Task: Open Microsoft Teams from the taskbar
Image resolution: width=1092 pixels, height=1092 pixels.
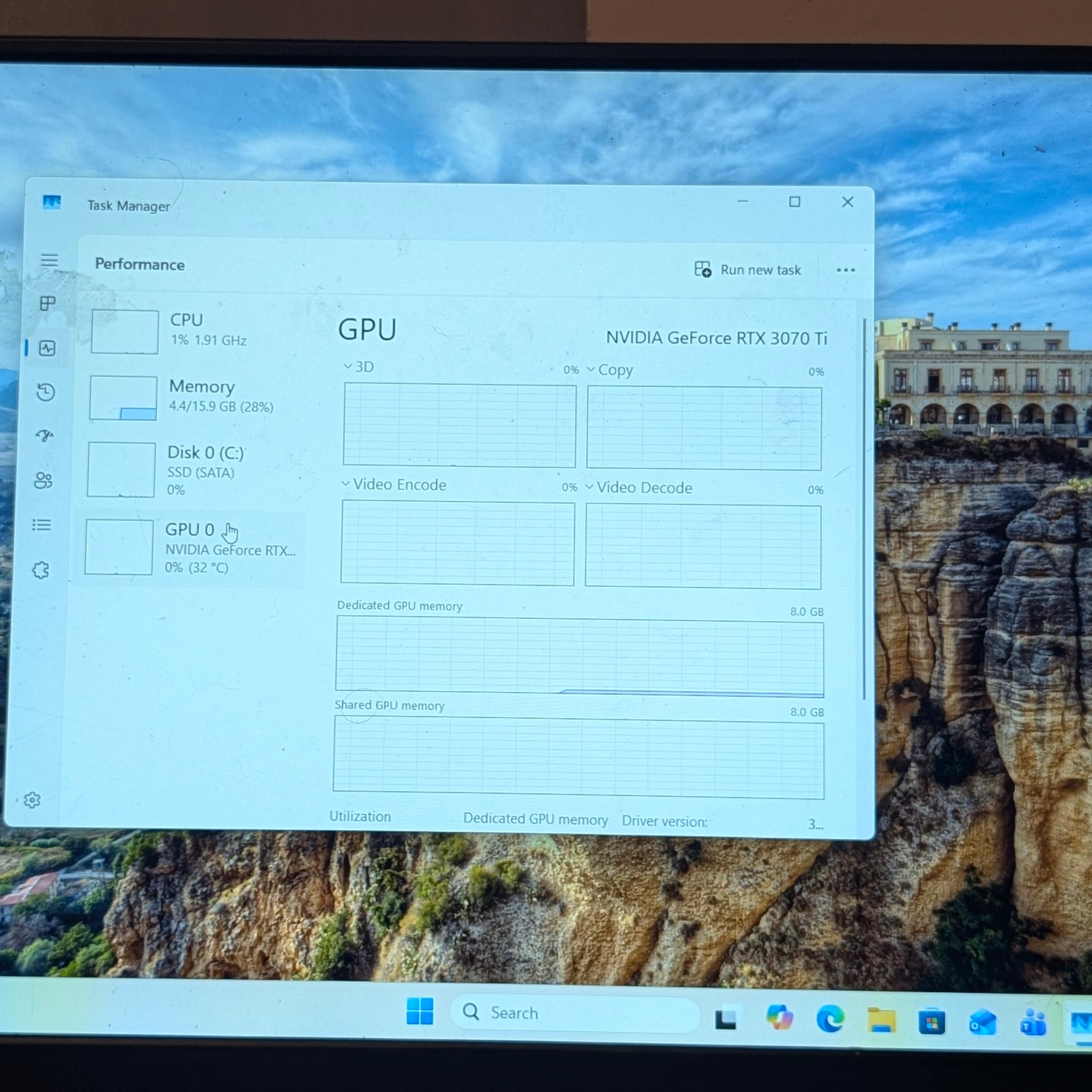Action: pyautogui.click(x=1033, y=1023)
